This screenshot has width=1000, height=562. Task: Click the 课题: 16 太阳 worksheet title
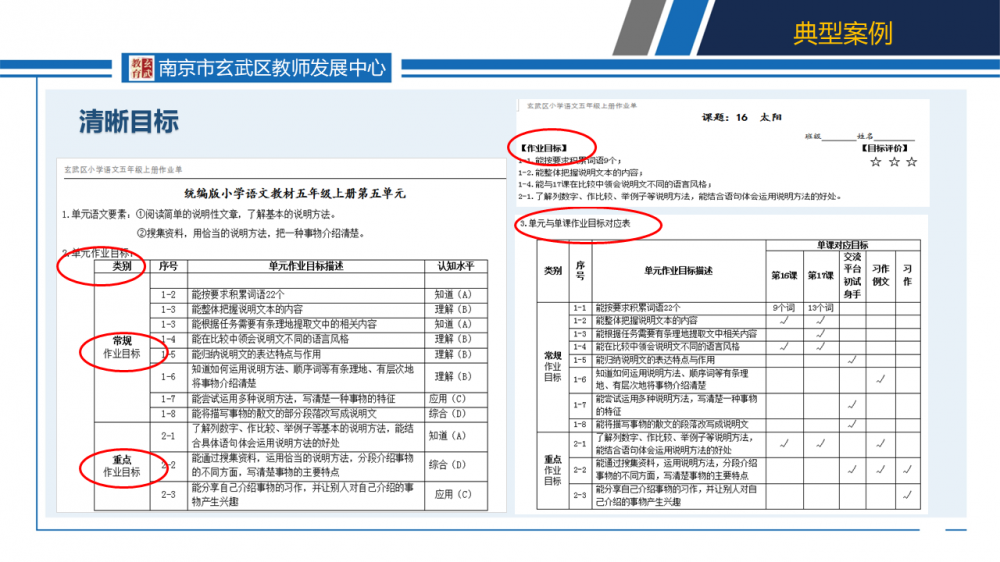(x=742, y=117)
